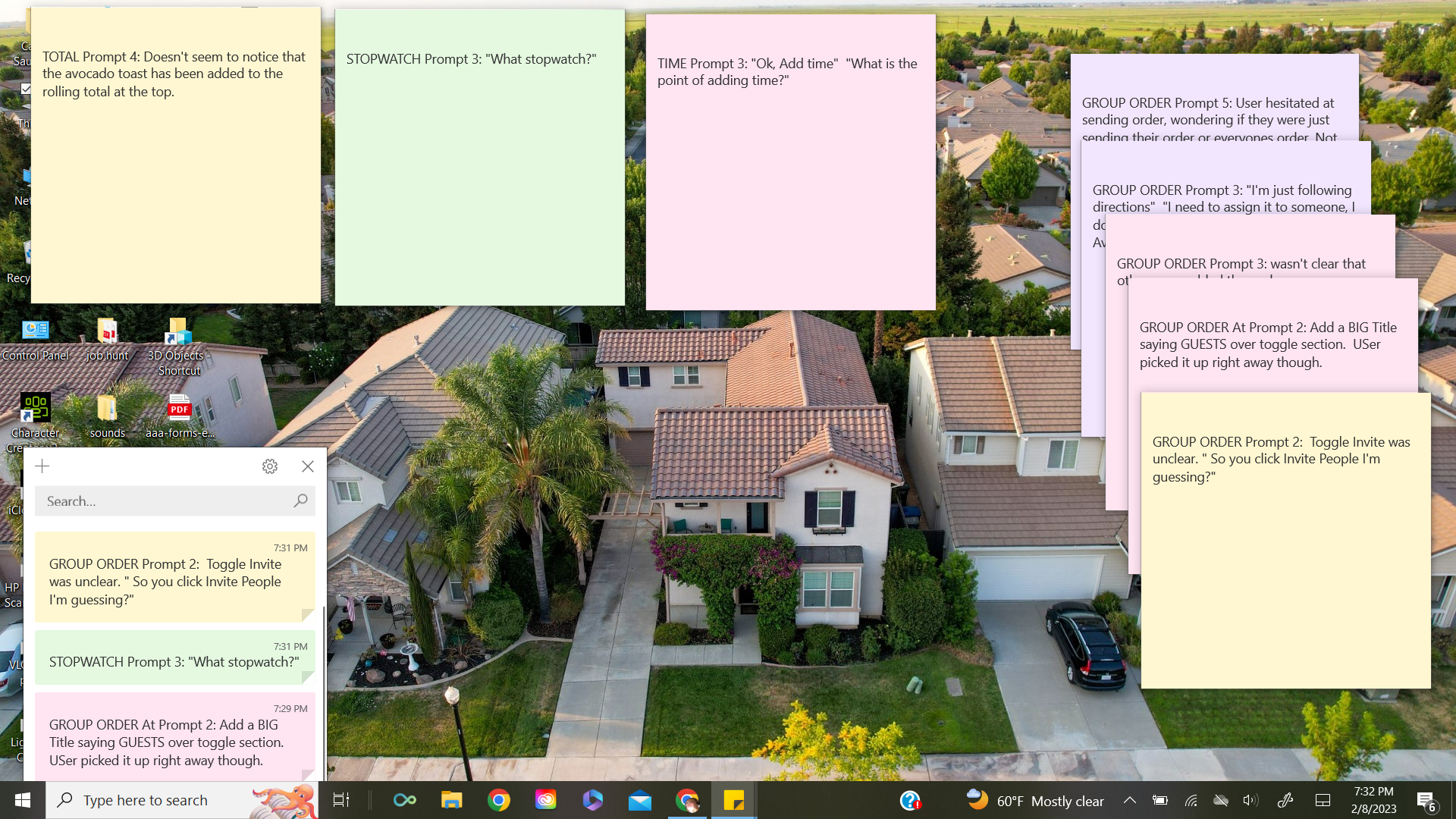Viewport: 1456px width, 819px height.
Task: Open the volume control in the tray
Action: coord(1250,800)
